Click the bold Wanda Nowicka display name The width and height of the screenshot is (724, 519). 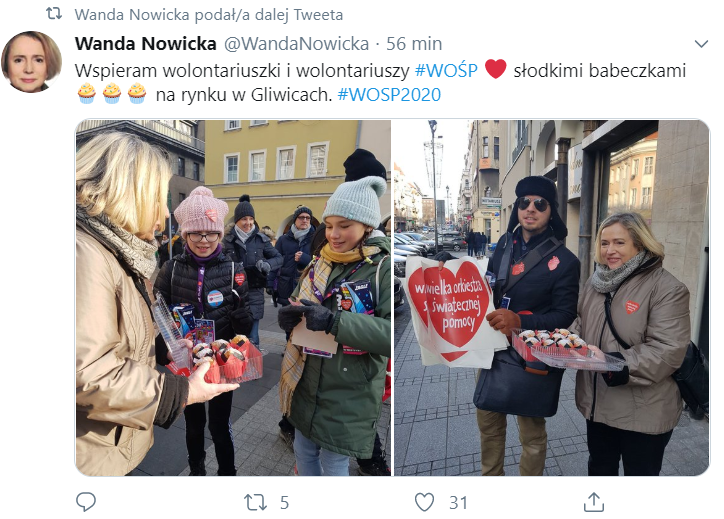(145, 44)
